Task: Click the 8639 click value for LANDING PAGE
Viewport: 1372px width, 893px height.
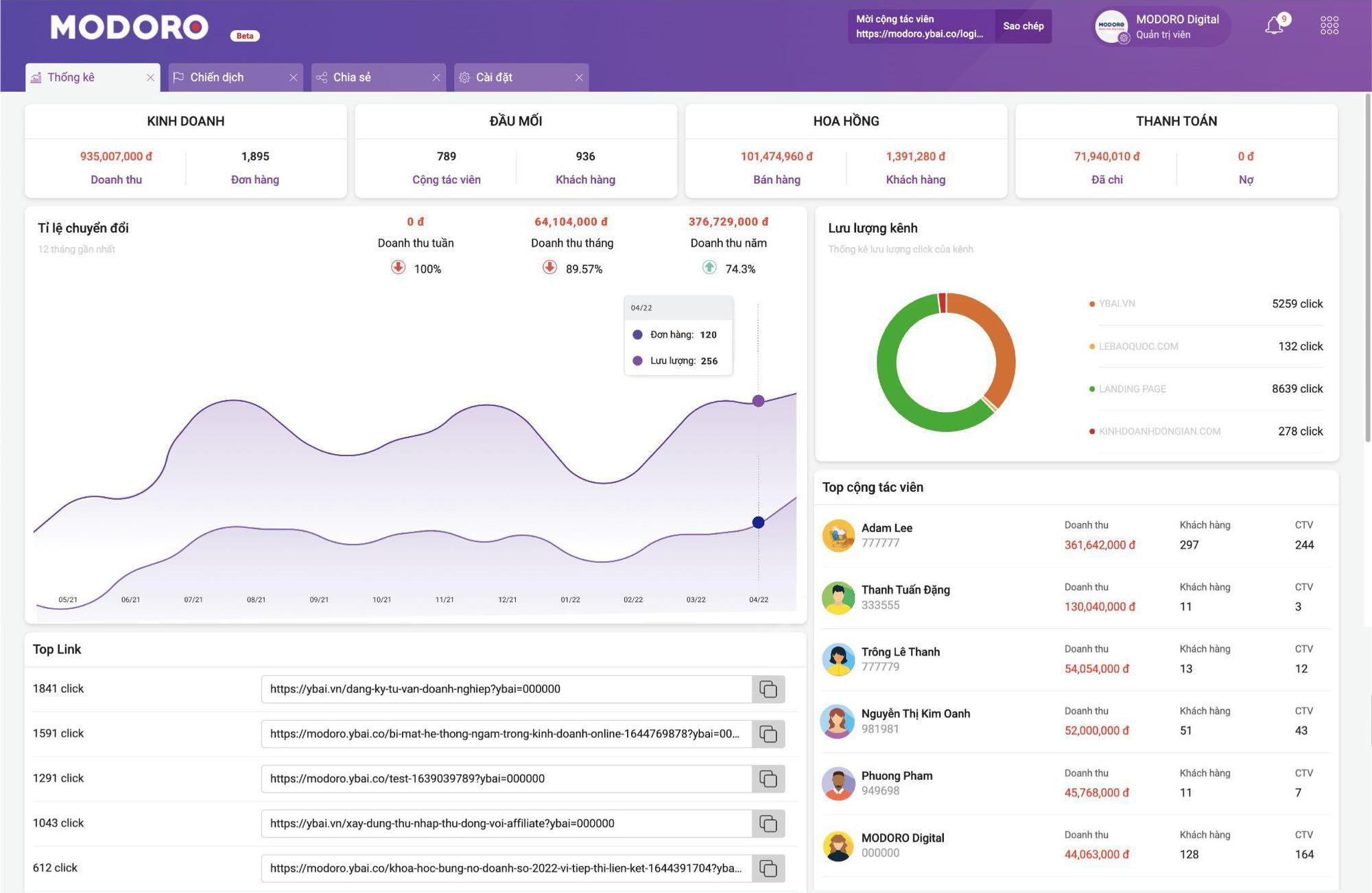Action: coord(1297,389)
